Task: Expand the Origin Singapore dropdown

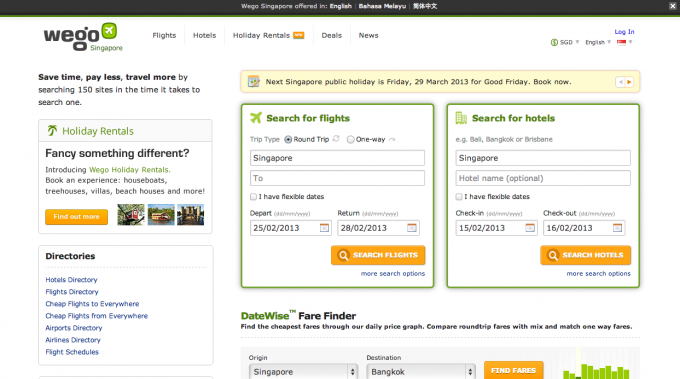Action: [x=304, y=372]
